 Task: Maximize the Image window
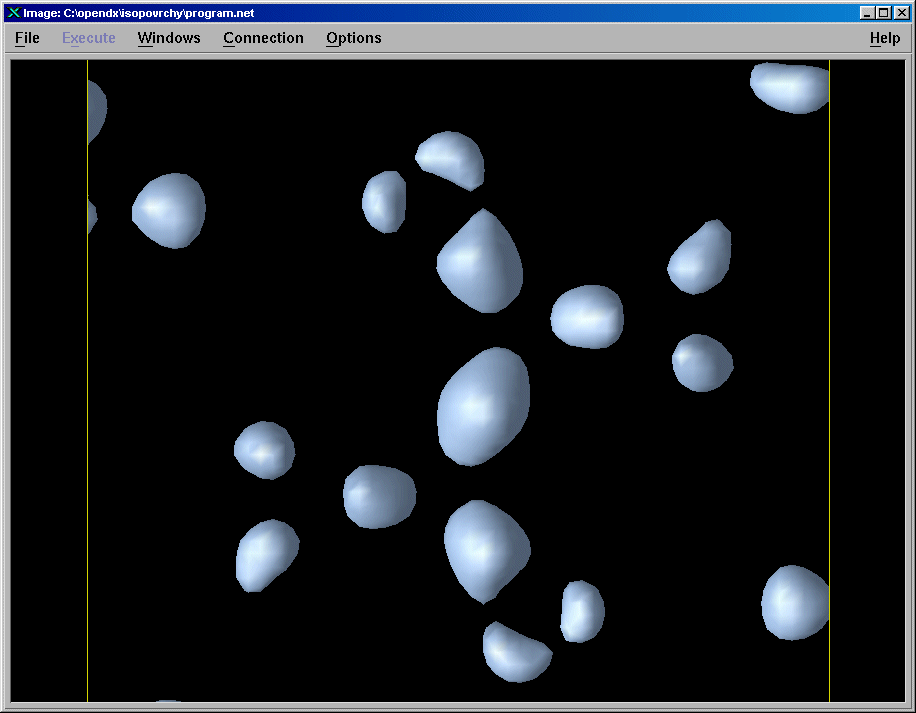882,13
